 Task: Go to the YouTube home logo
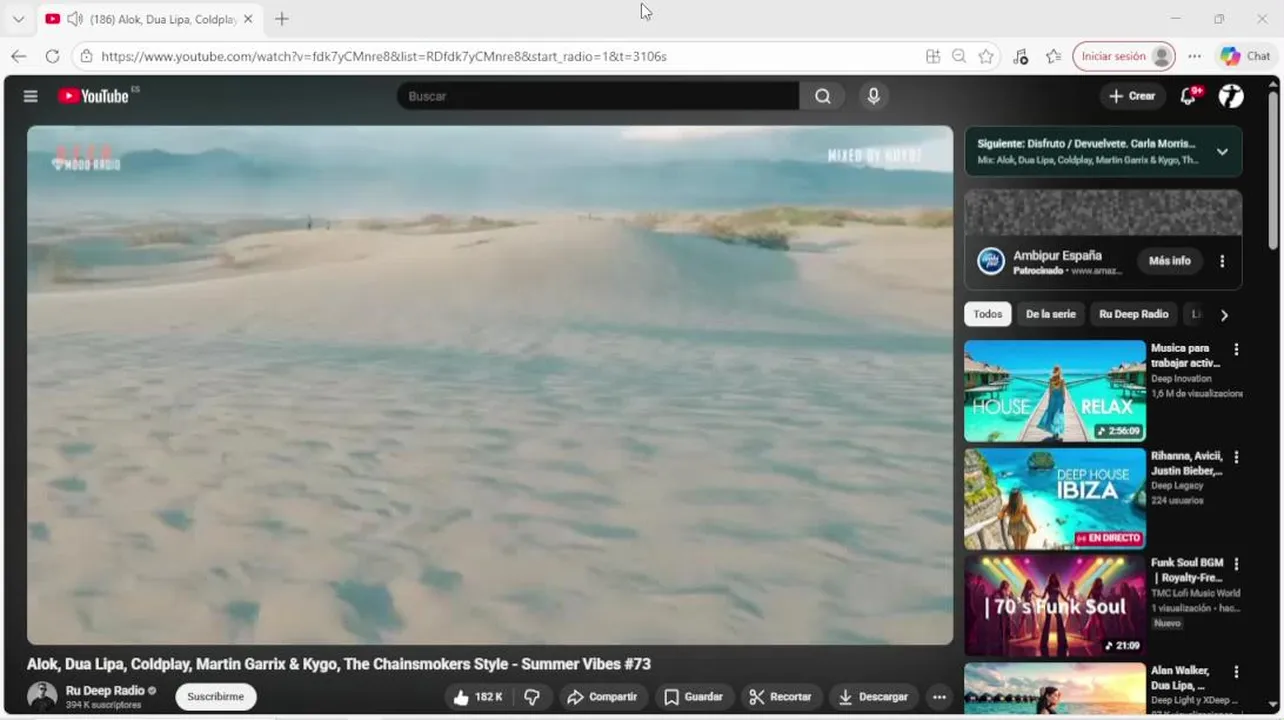[93, 96]
